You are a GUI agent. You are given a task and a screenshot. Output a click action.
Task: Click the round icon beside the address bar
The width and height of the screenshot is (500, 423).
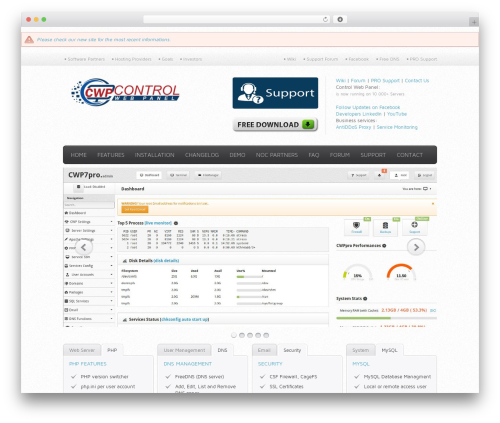(x=340, y=19)
